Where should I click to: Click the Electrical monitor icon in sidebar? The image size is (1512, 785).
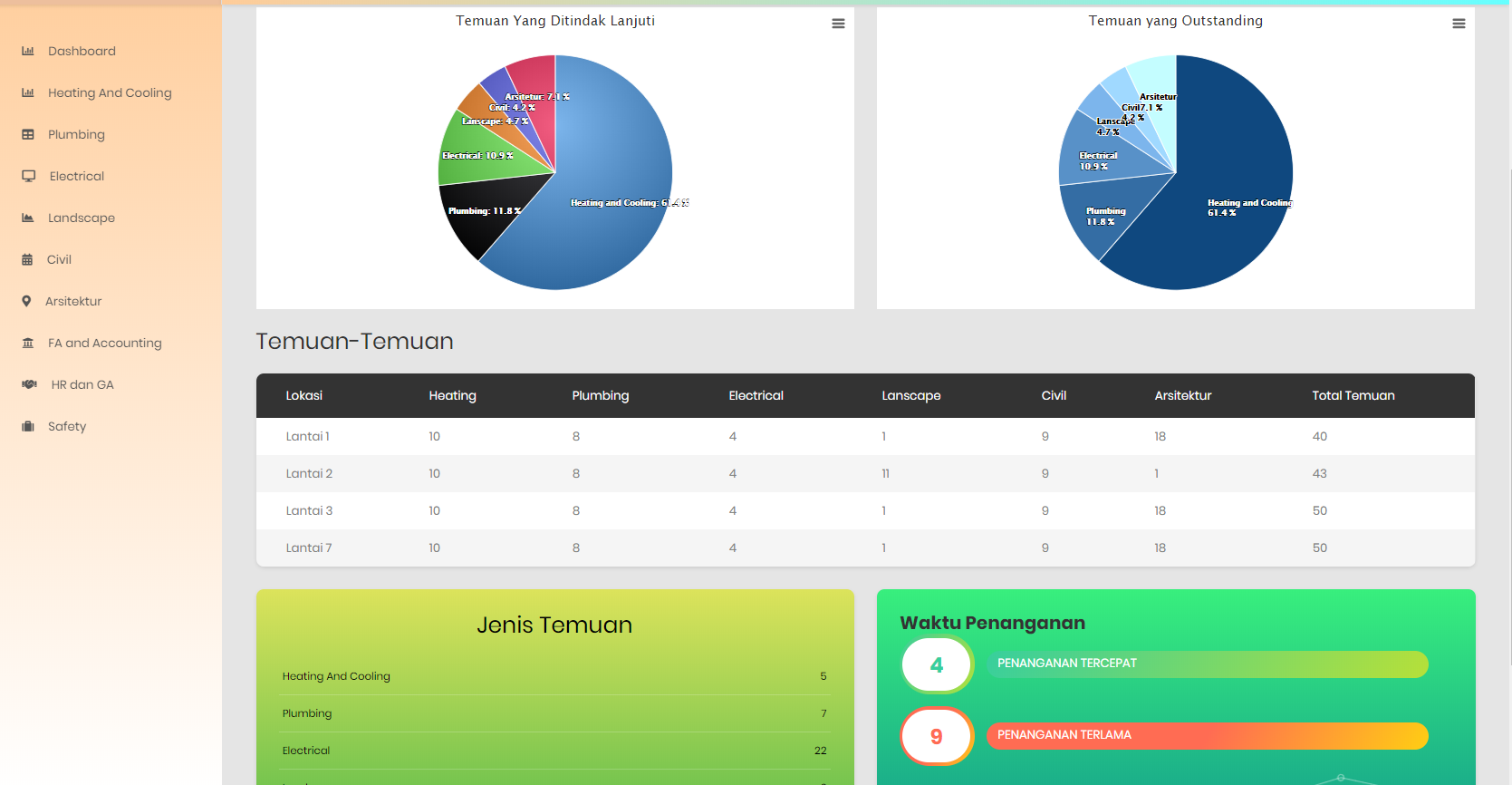(29, 177)
